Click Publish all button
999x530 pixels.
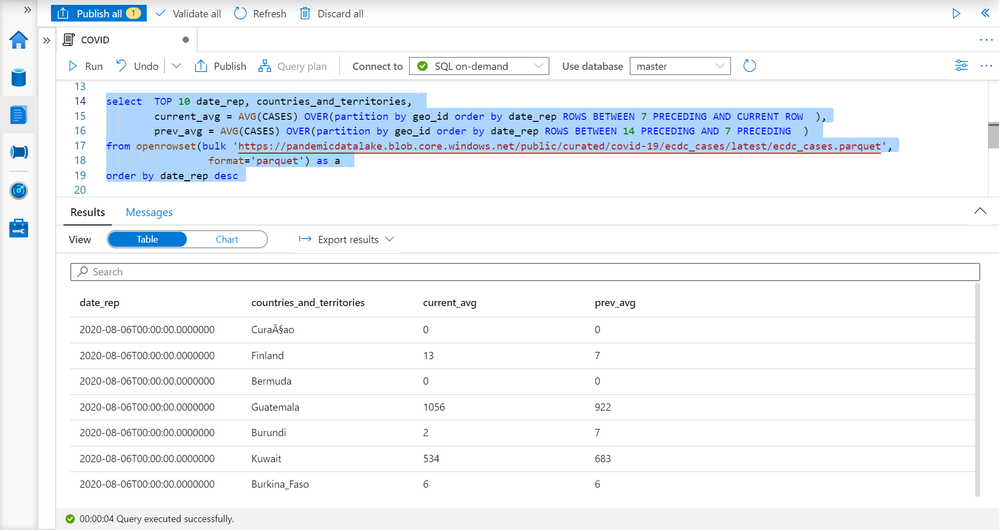(99, 13)
